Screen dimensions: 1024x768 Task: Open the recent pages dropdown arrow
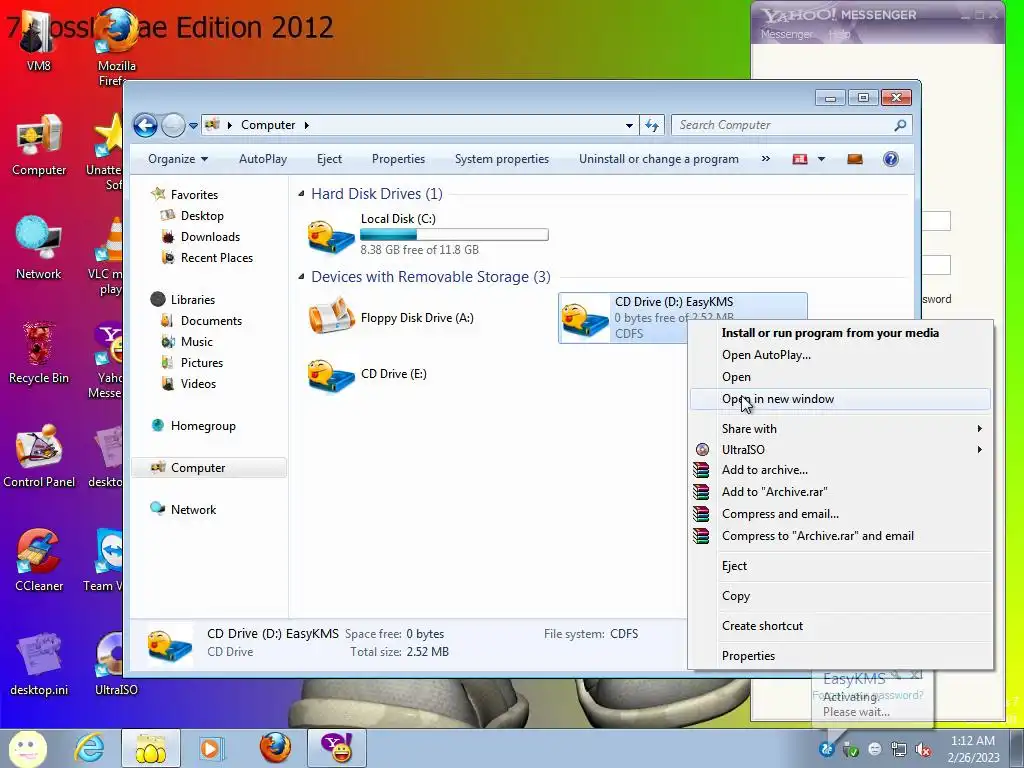click(x=193, y=125)
